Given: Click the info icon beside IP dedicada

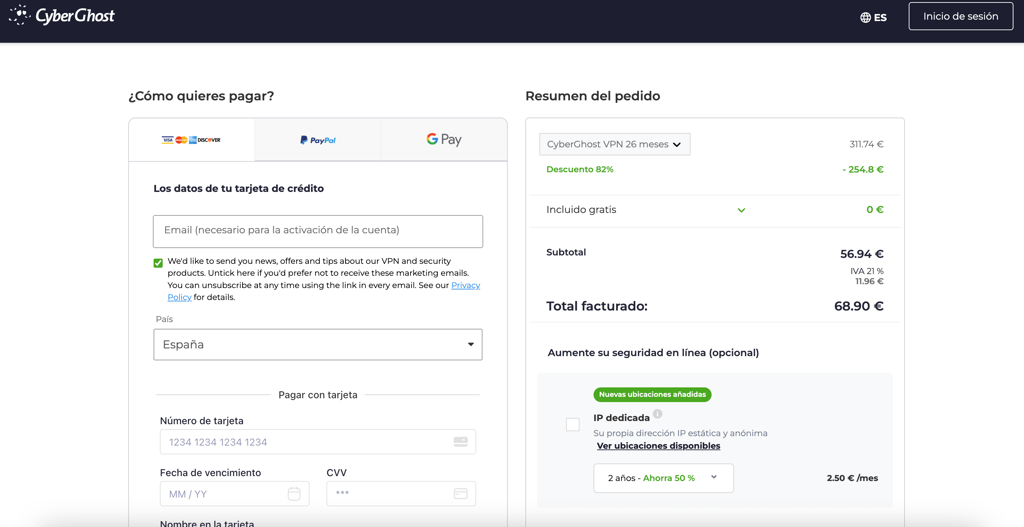Looking at the screenshot, I should coord(658,414).
